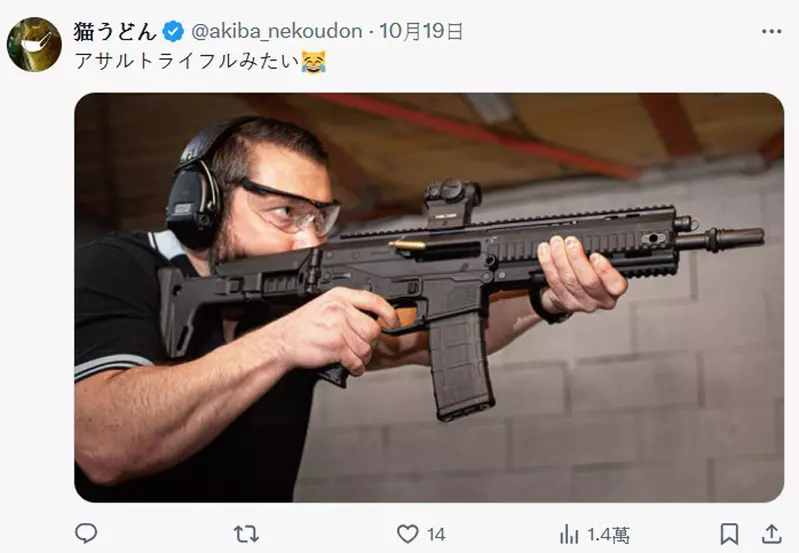Click the rifle magazine in the image

[461, 364]
